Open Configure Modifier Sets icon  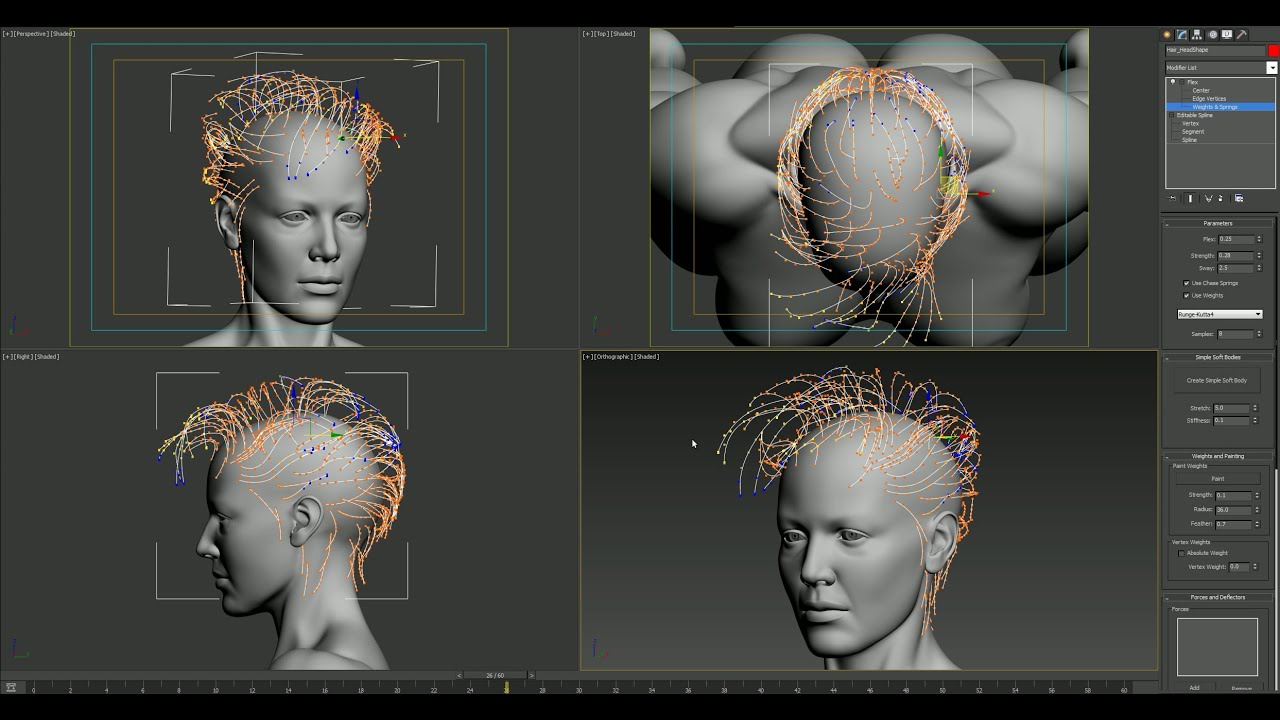point(1239,198)
